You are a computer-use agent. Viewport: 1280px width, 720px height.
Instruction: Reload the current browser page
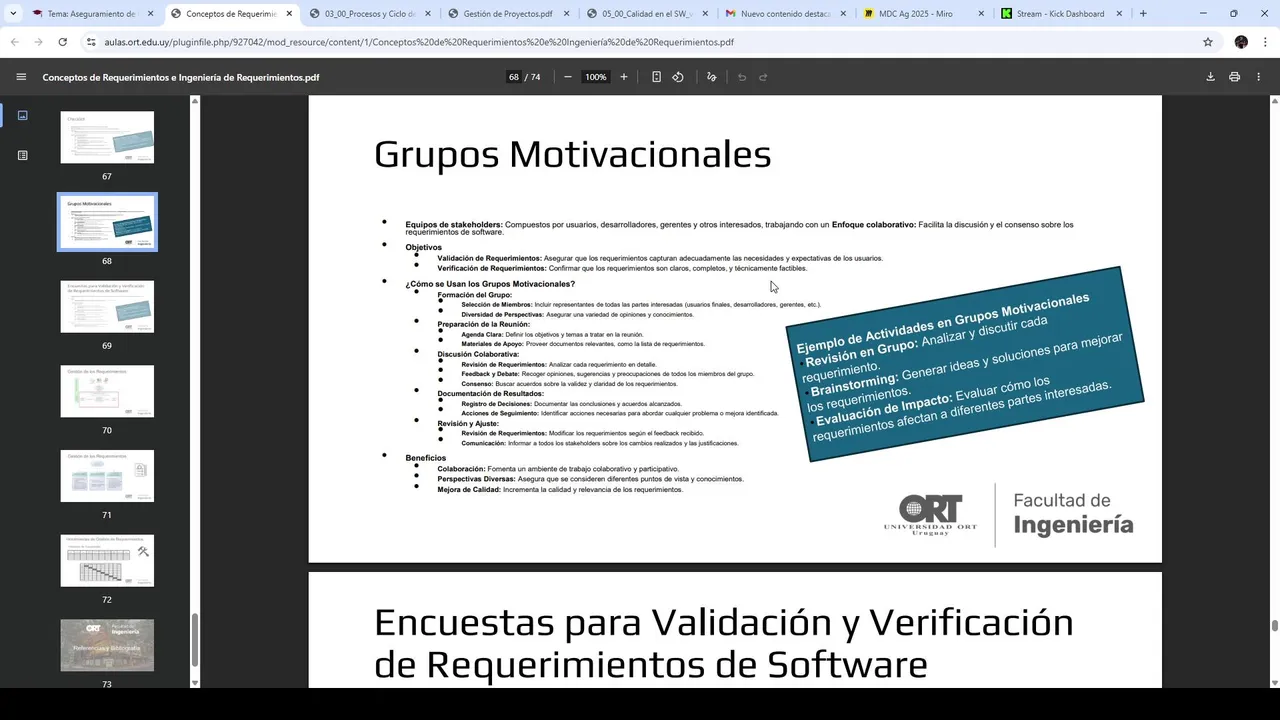coord(62,42)
